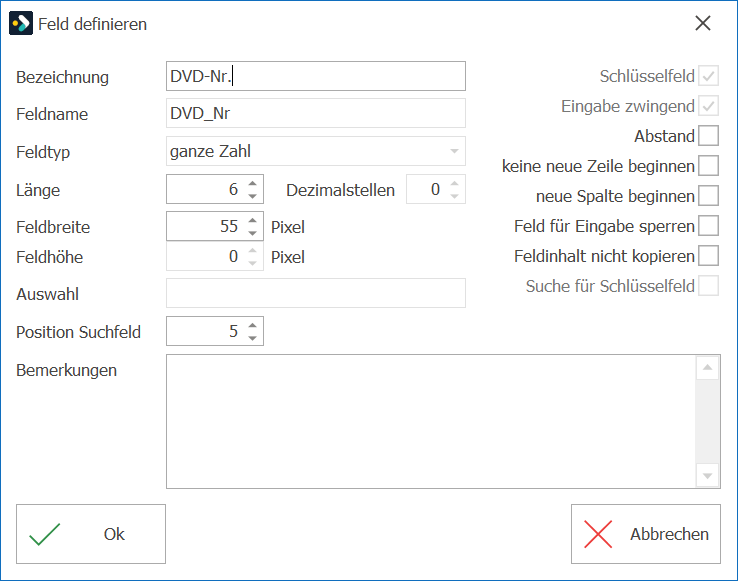Increase Dezimalstellen with the up arrow

(454, 183)
